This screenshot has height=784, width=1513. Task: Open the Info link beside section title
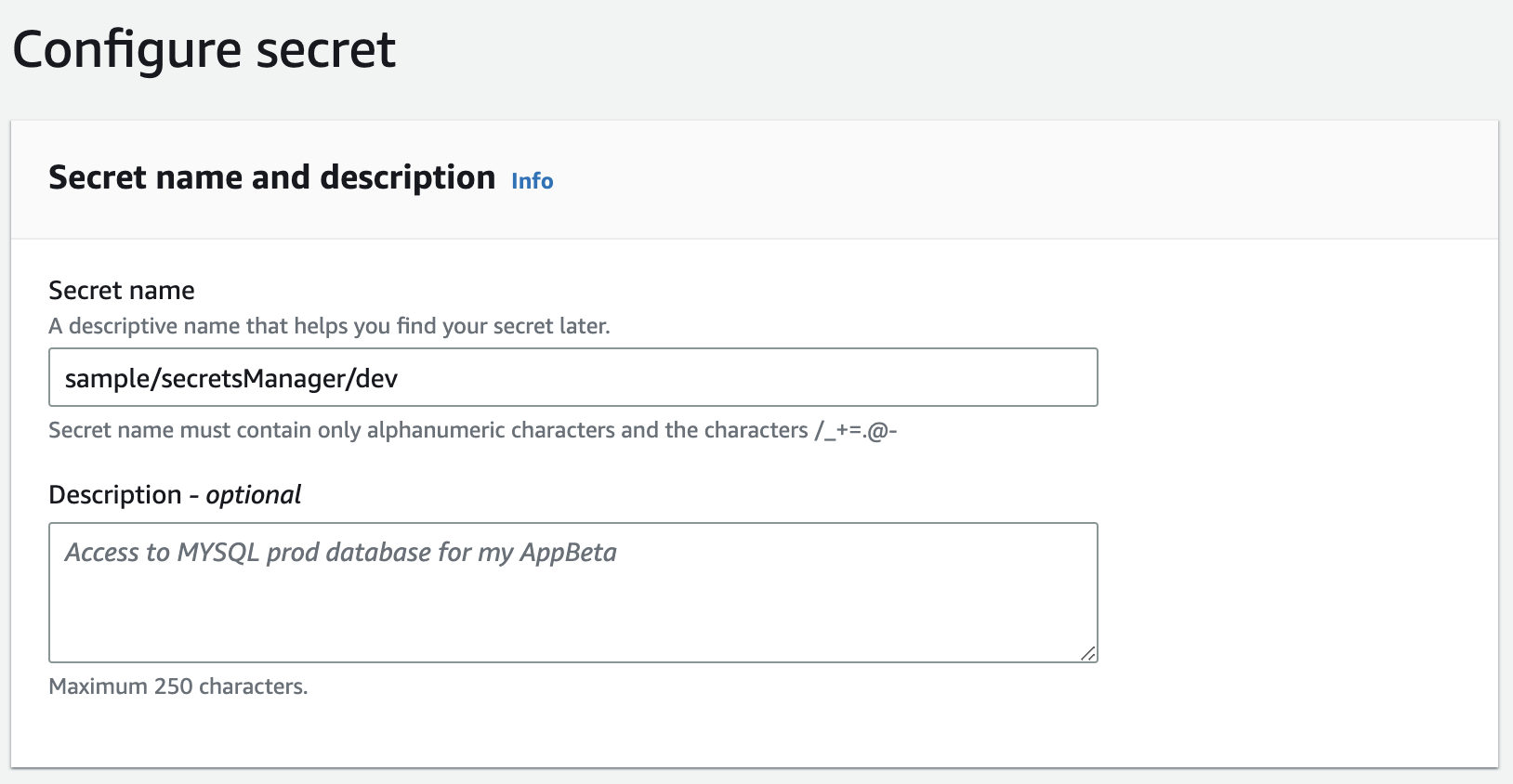[x=532, y=181]
